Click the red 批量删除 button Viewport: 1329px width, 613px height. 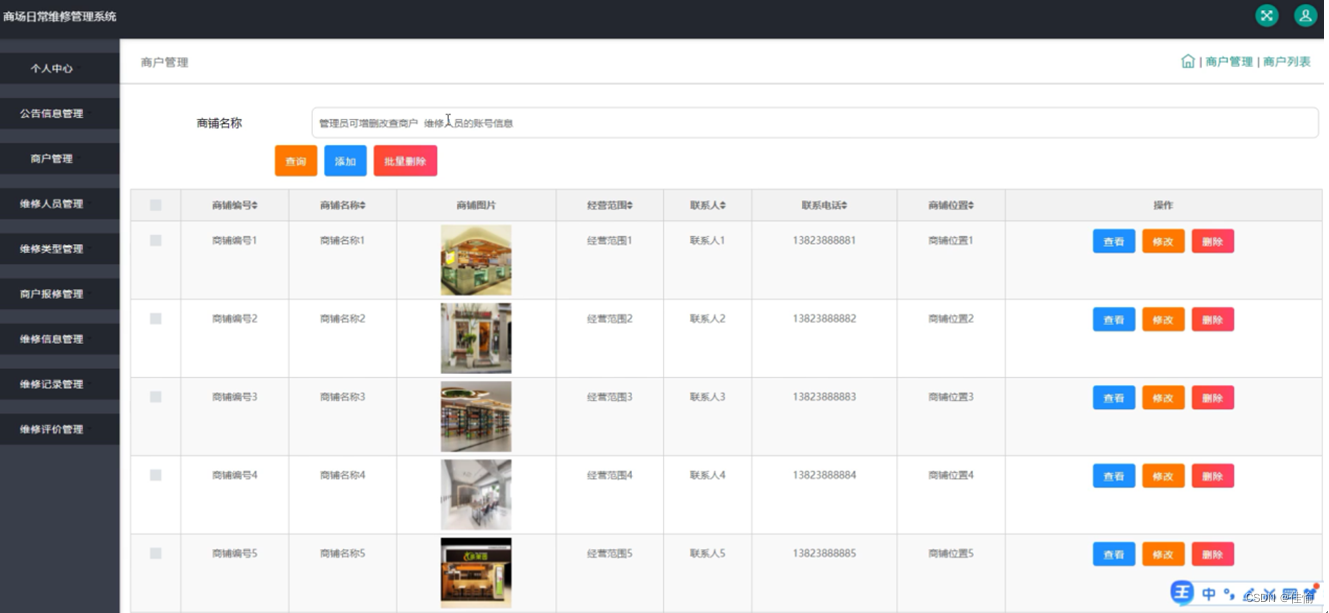pos(405,161)
